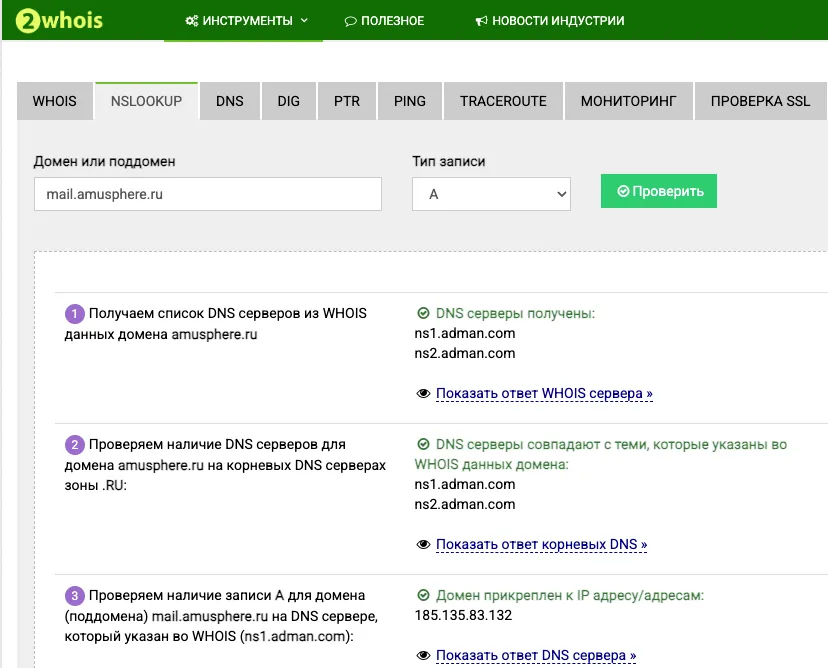Go to НОВОСТИ ИНДУСТРИИ
The image size is (828, 668).
tap(558, 21)
